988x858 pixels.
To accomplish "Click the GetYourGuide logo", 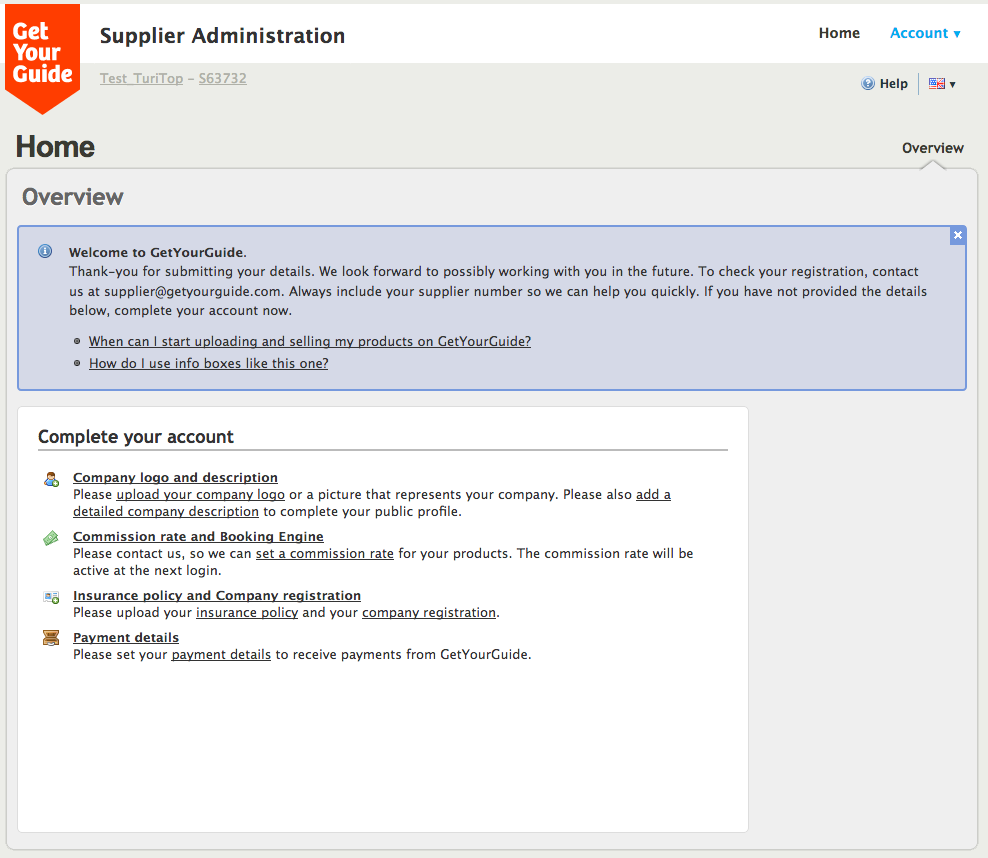I will (42, 55).
